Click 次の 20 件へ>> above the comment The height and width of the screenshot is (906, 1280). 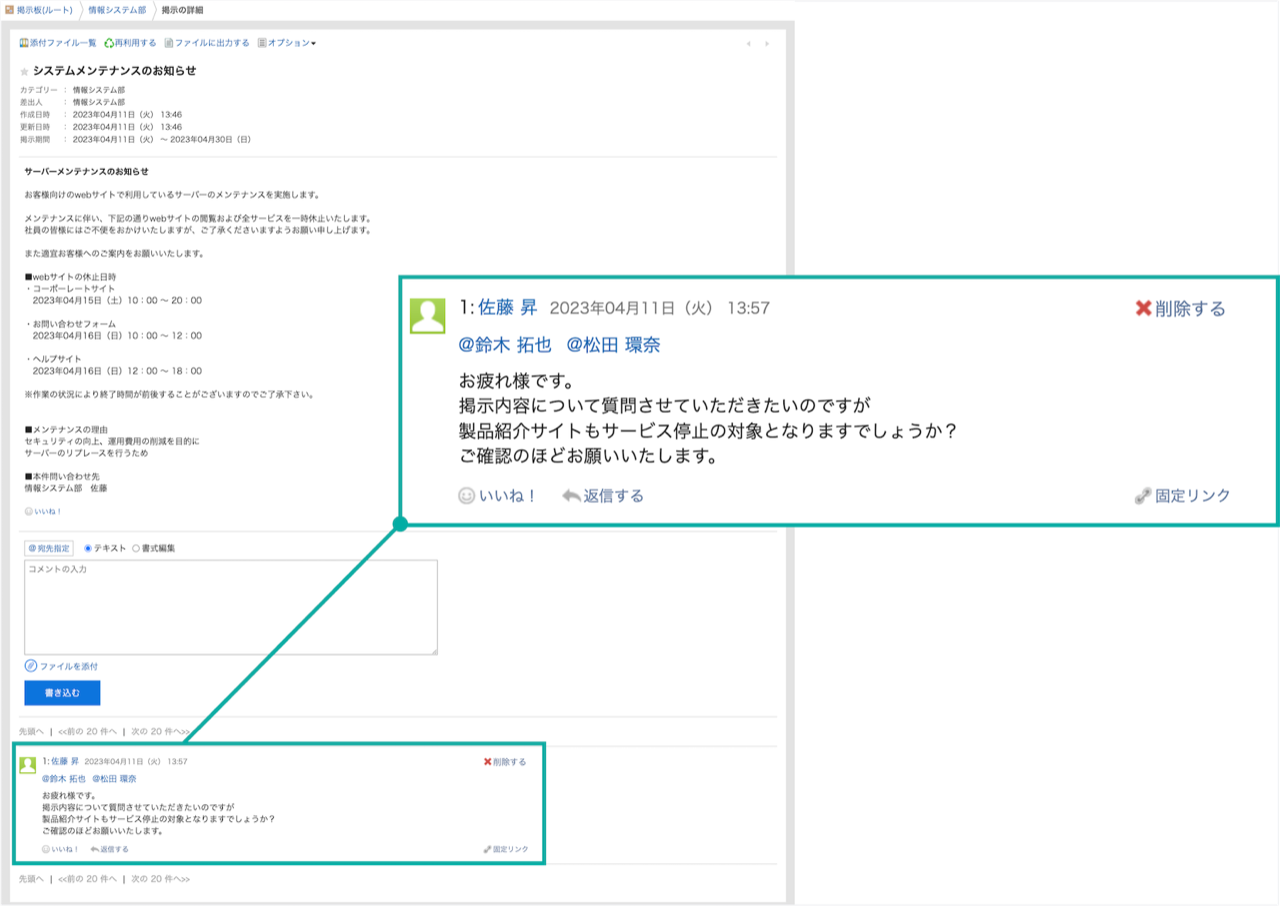click(161, 731)
